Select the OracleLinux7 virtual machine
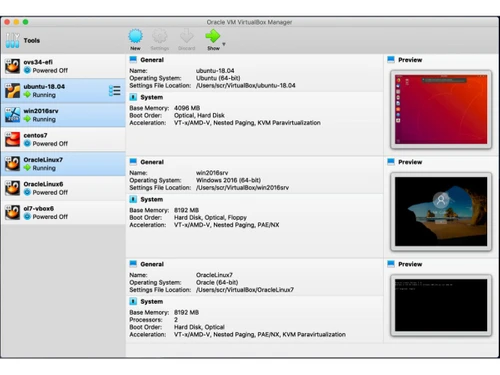Image resolution: width=500 pixels, height=375 pixels. 63,164
